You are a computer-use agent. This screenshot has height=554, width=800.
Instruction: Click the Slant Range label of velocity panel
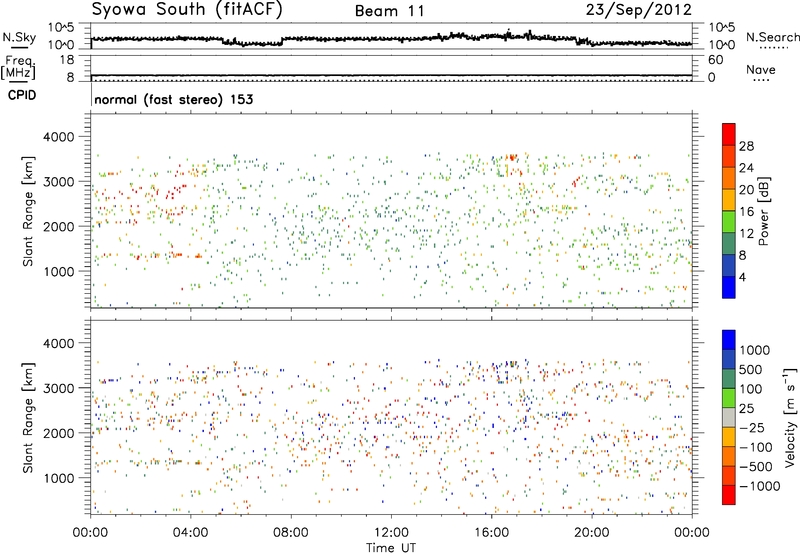tap(29, 417)
